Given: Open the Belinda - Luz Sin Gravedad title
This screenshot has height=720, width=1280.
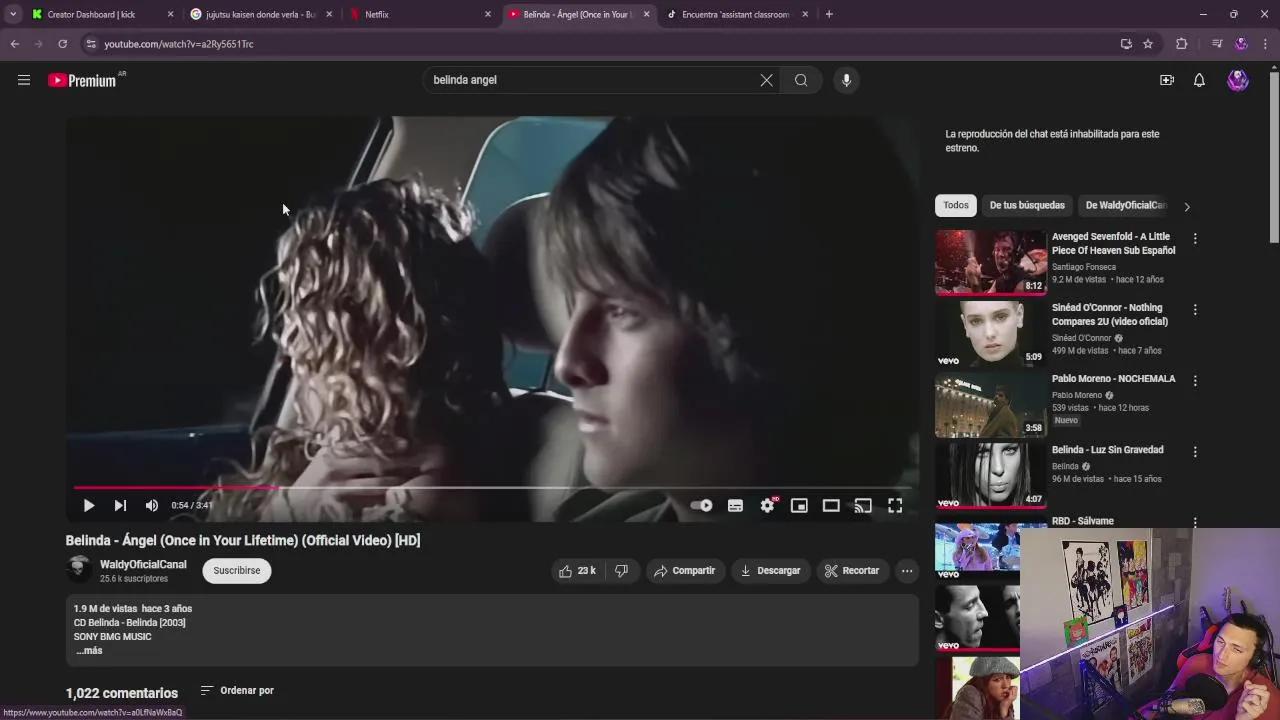Looking at the screenshot, I should 1107,450.
